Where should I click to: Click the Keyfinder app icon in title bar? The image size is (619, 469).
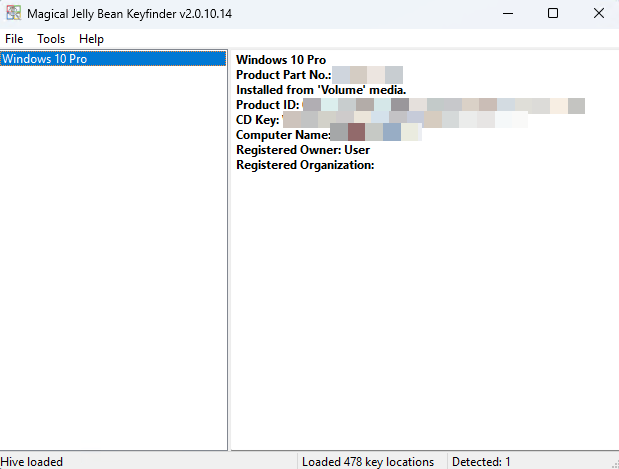pos(13,13)
